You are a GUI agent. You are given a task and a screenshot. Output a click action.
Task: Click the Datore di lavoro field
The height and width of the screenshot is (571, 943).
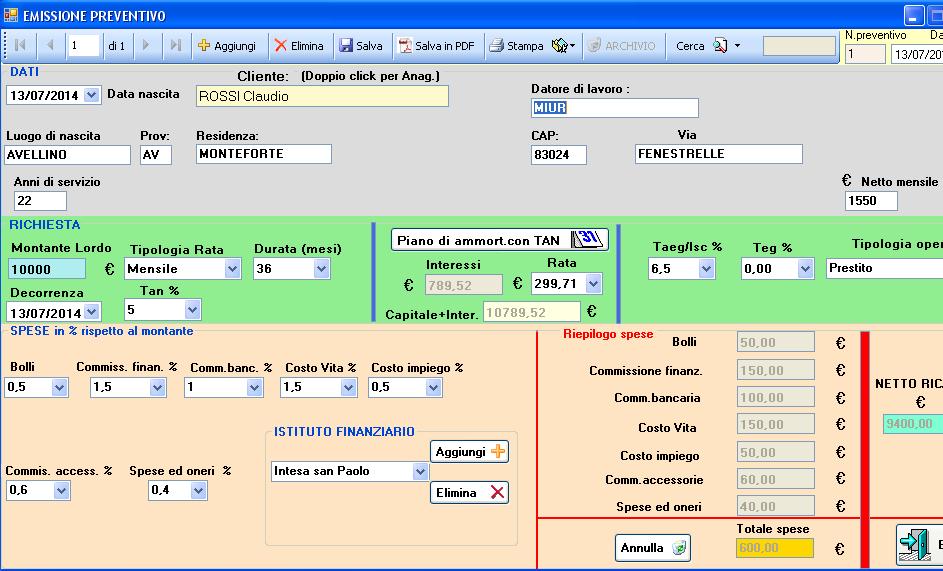point(615,108)
